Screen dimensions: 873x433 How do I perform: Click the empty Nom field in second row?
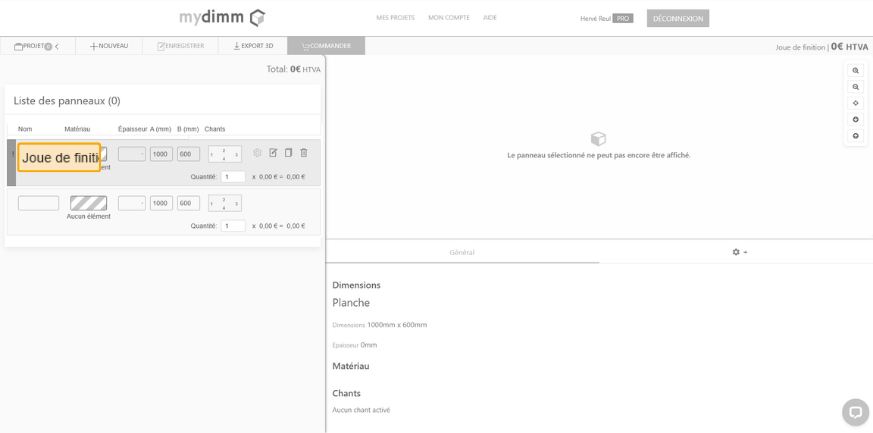tap(38, 203)
